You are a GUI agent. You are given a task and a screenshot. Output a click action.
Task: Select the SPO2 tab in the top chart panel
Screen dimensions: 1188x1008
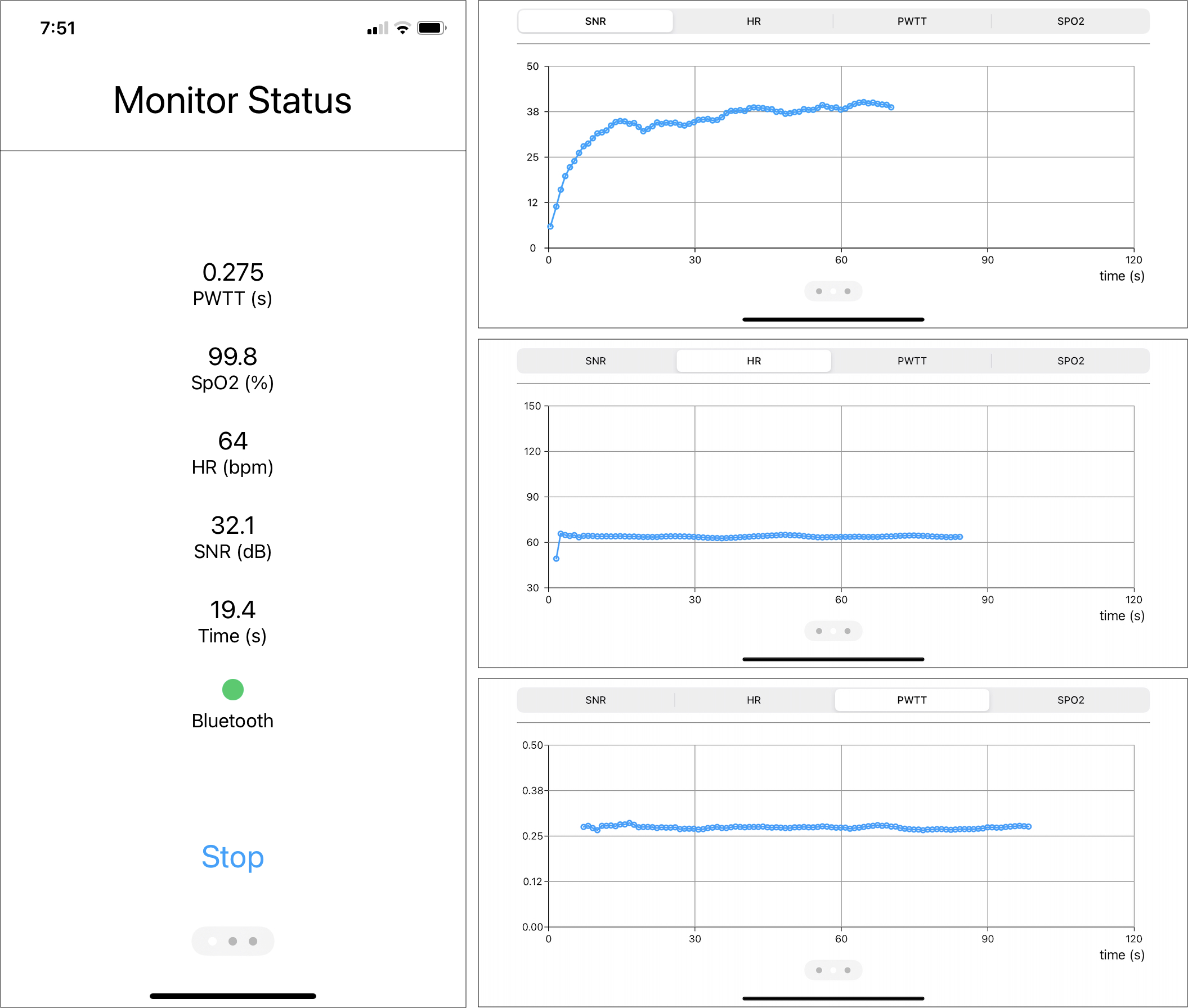(x=1070, y=21)
